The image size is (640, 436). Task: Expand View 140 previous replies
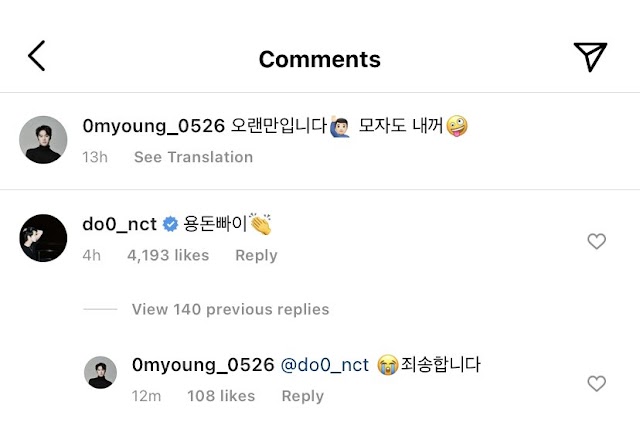(230, 309)
